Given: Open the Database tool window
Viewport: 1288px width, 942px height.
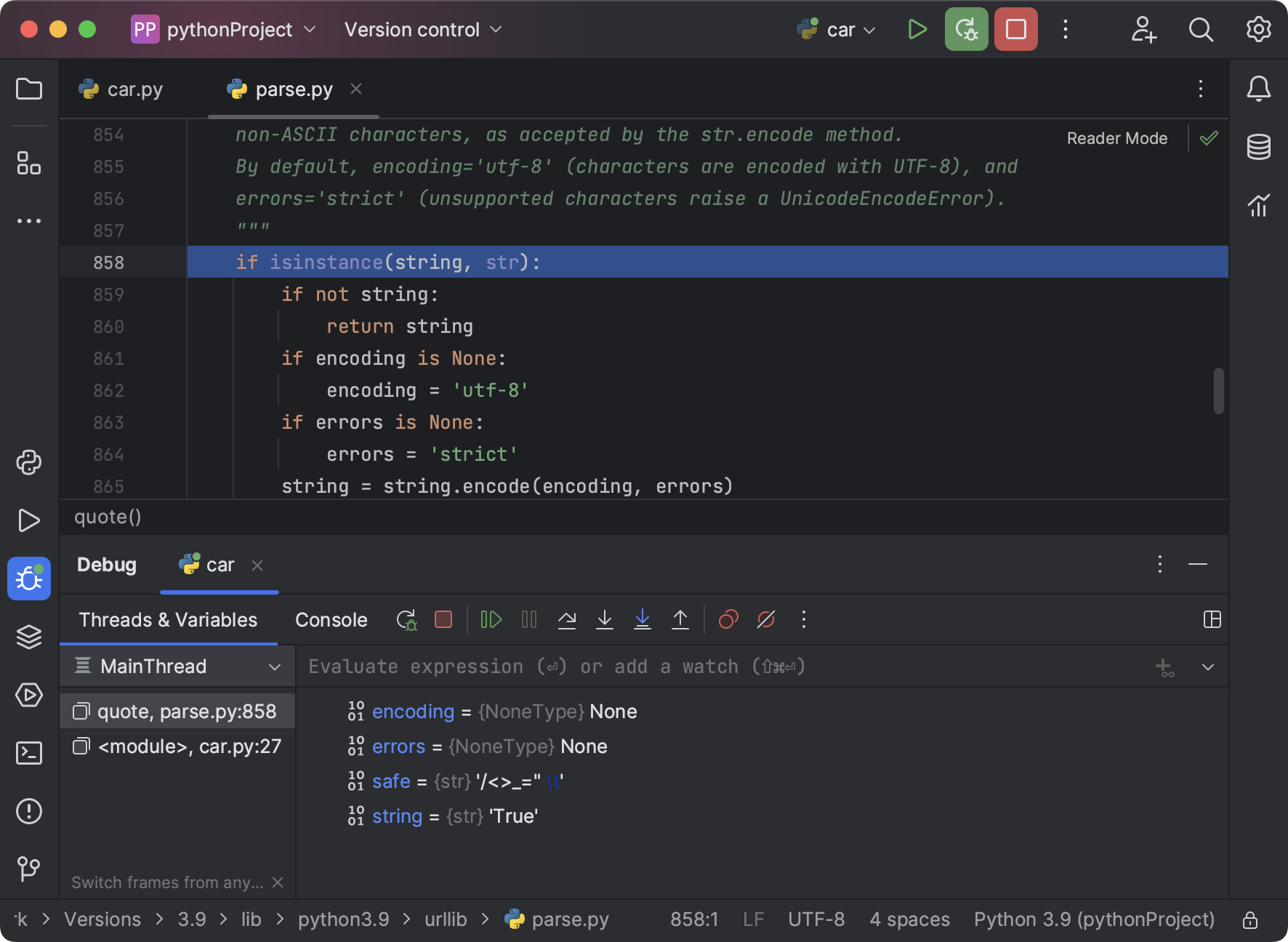Looking at the screenshot, I should pyautogui.click(x=1258, y=147).
